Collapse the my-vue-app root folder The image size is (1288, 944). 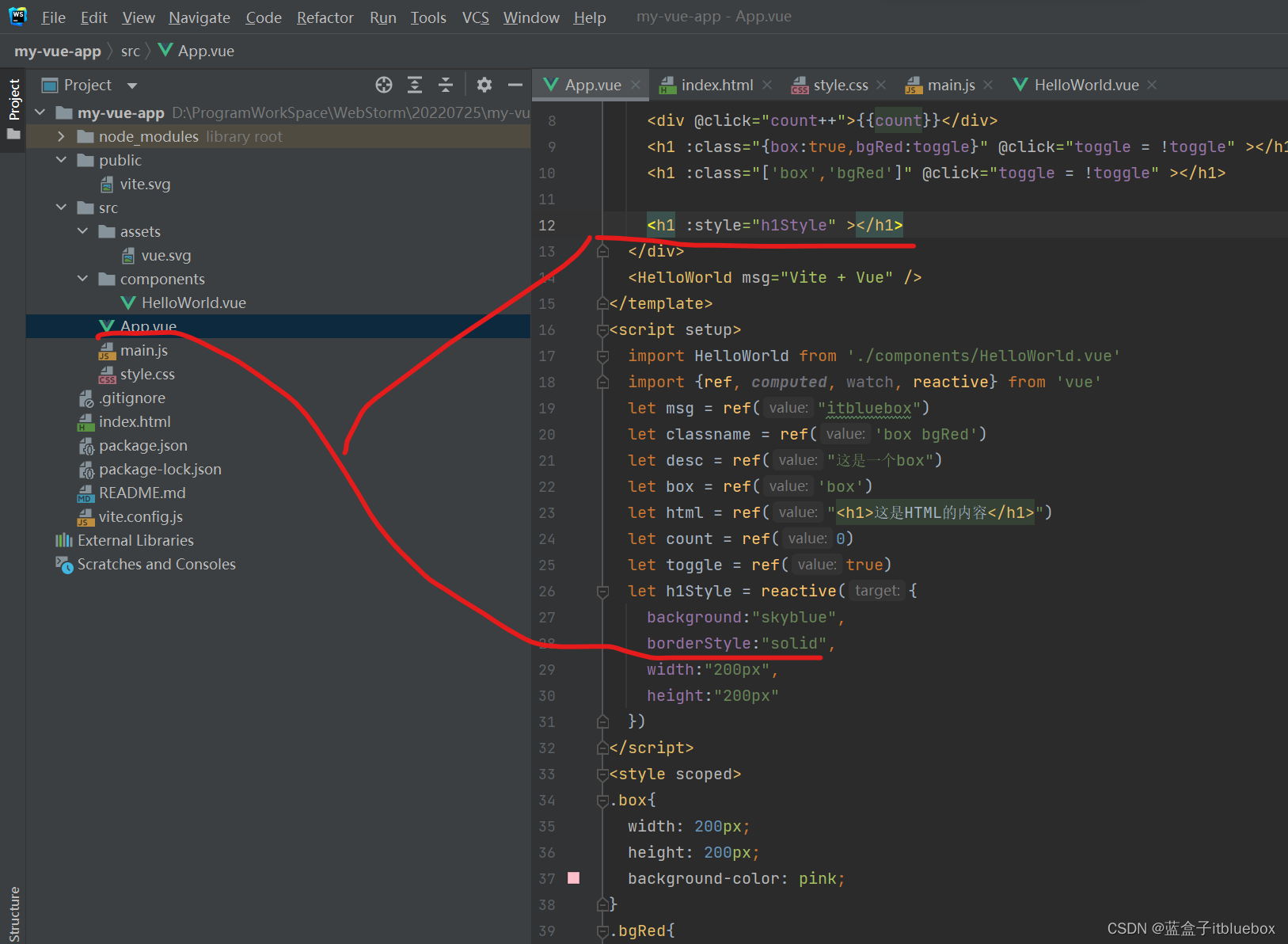click(40, 112)
